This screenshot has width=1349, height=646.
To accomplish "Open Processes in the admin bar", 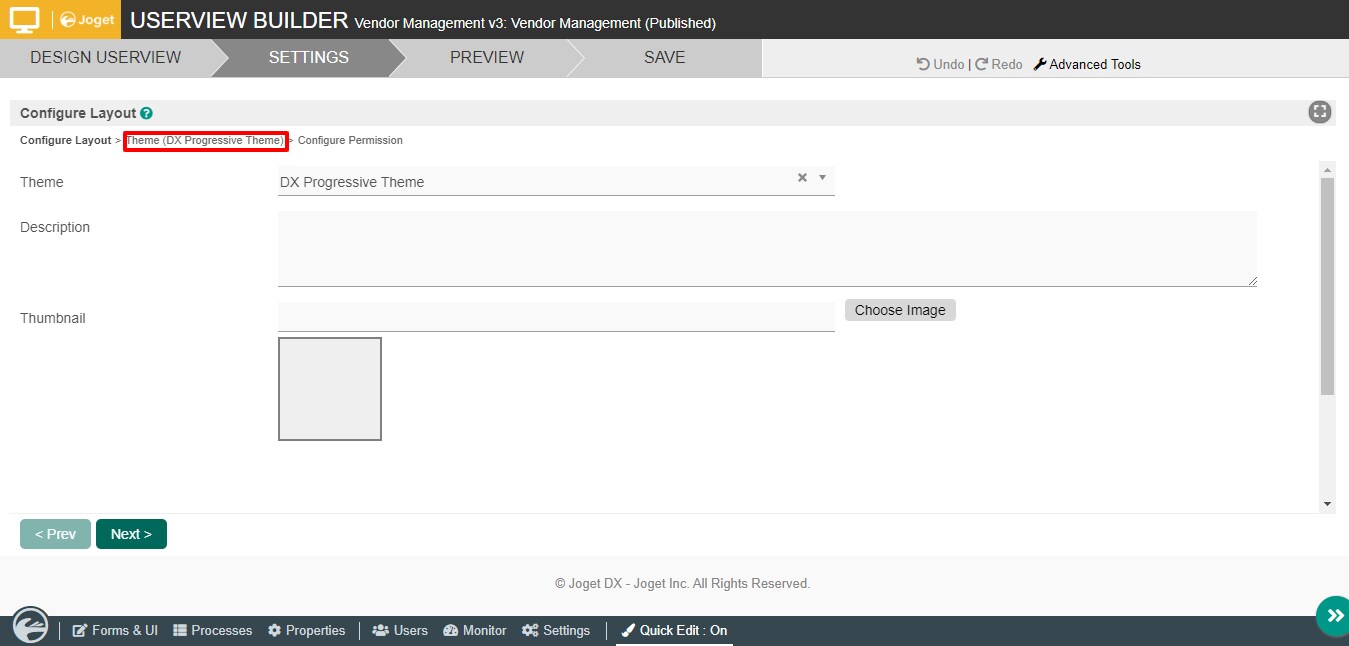I will (212, 630).
